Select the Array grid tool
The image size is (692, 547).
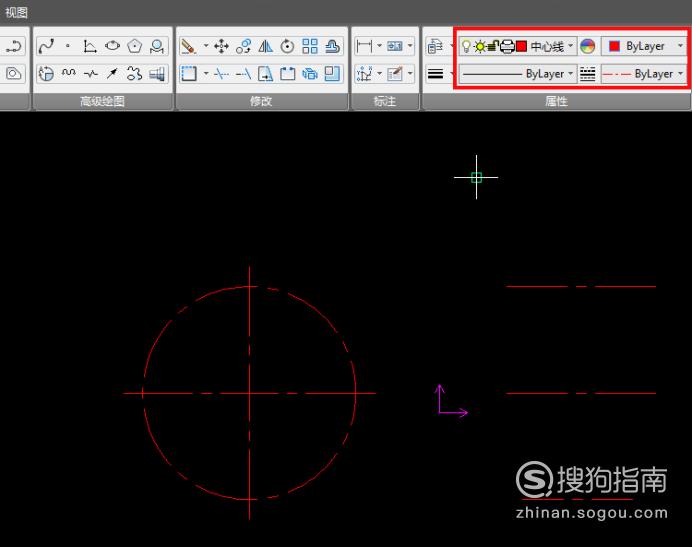tap(310, 46)
